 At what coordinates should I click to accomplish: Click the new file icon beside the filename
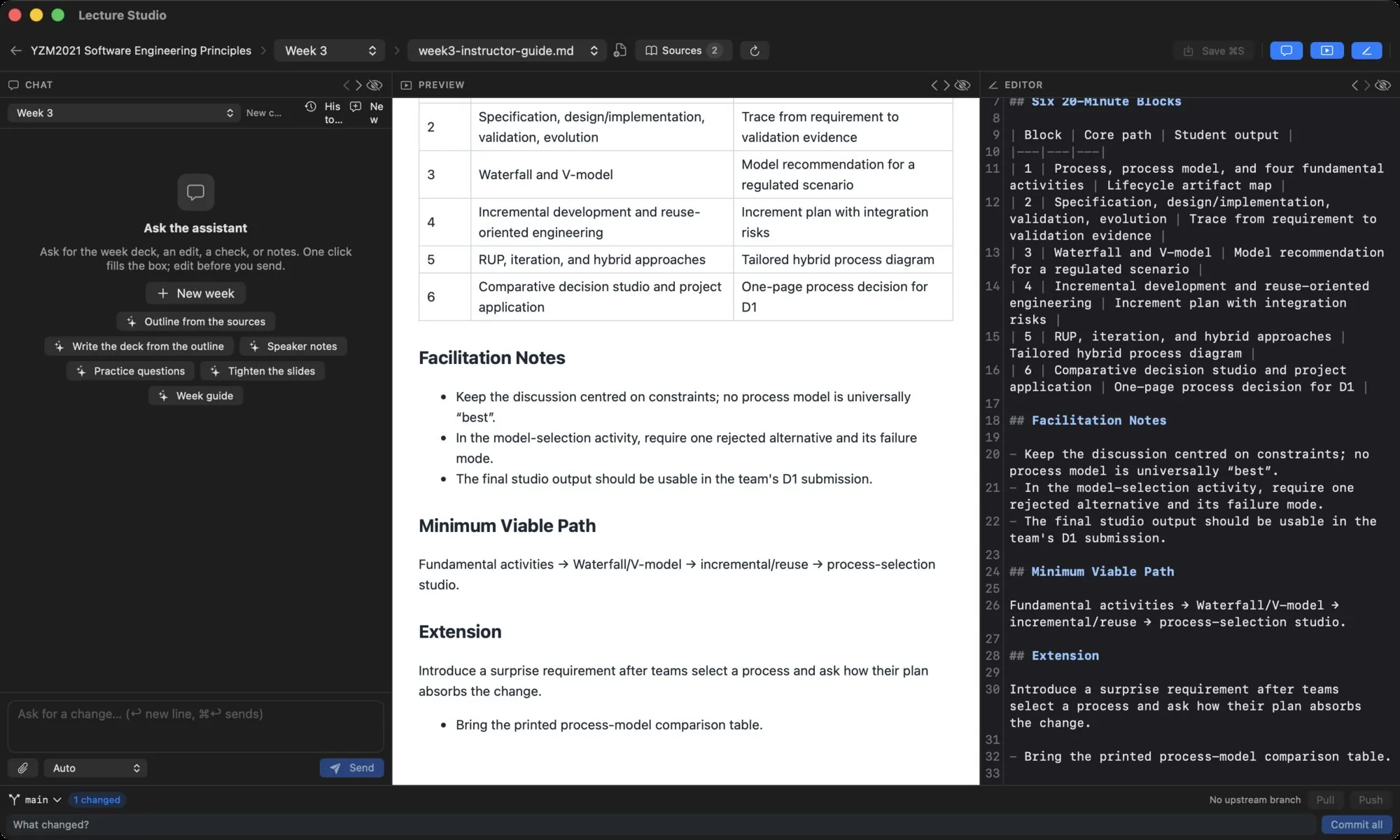pos(619,50)
